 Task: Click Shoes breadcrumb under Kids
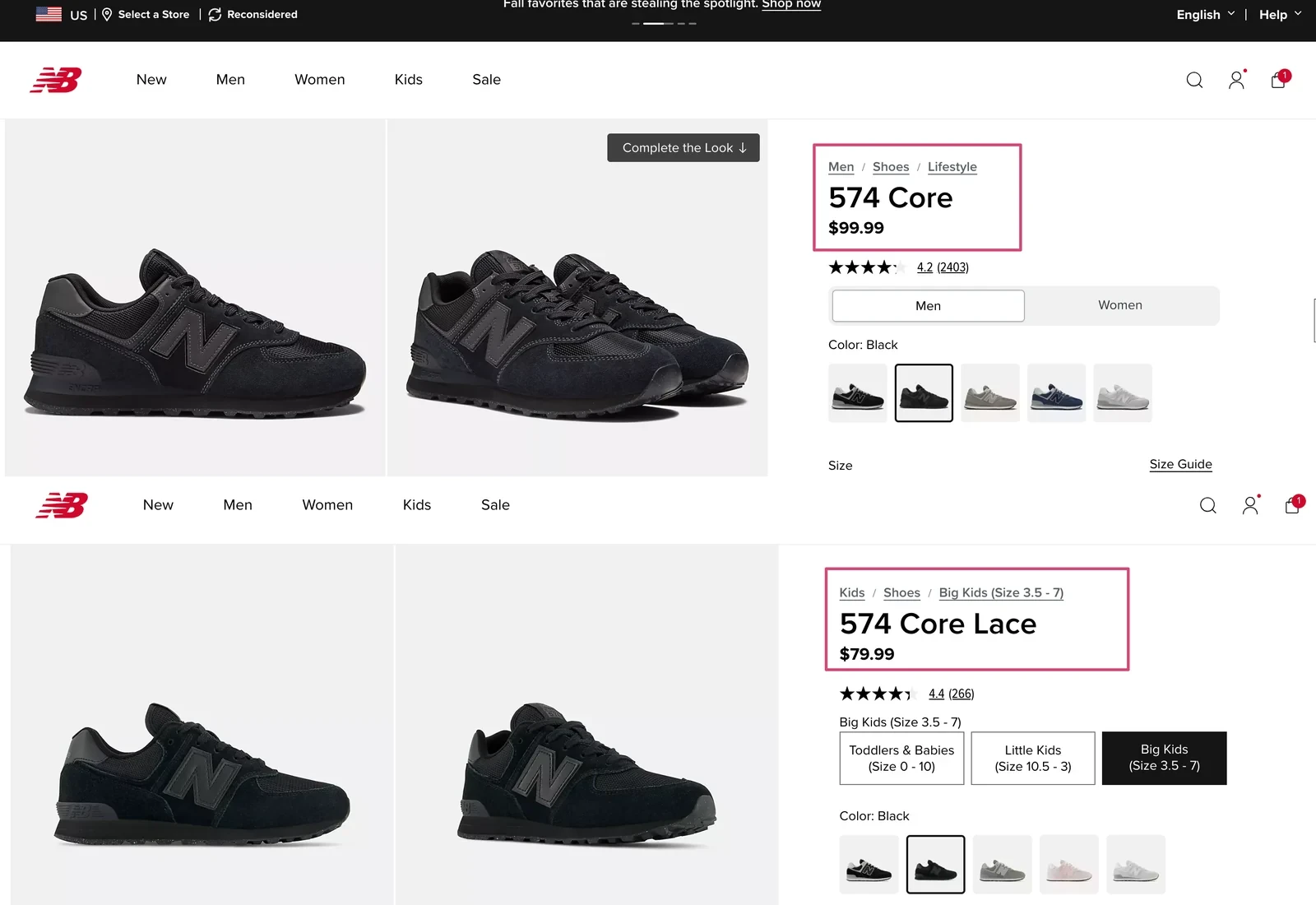(x=901, y=593)
